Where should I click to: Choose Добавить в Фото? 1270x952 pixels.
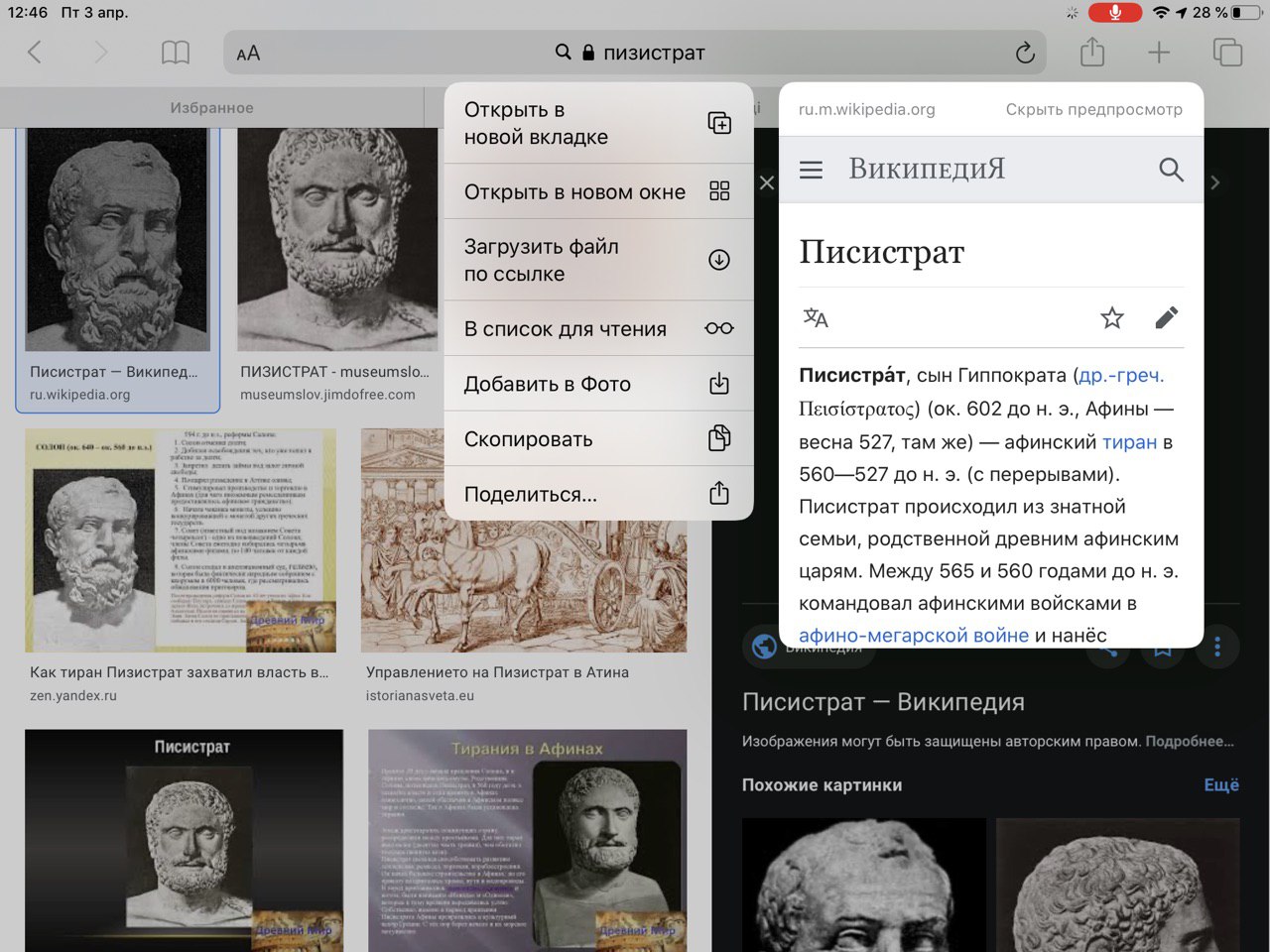[598, 384]
